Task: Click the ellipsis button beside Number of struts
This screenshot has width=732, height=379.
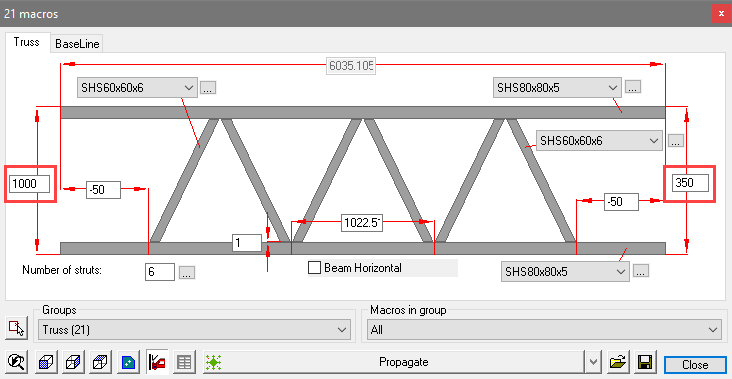Action: tap(187, 273)
